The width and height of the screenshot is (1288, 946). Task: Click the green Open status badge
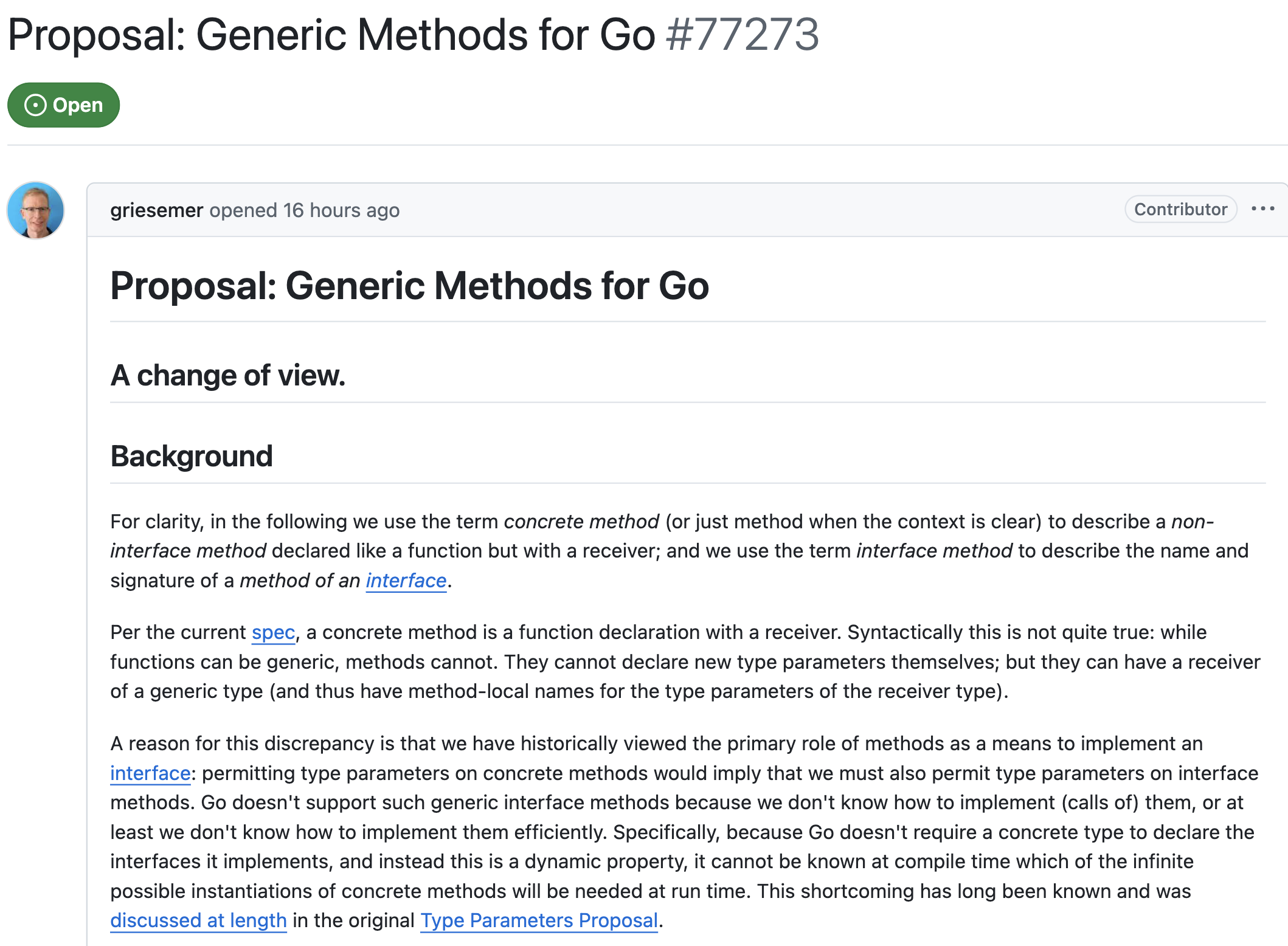[63, 105]
